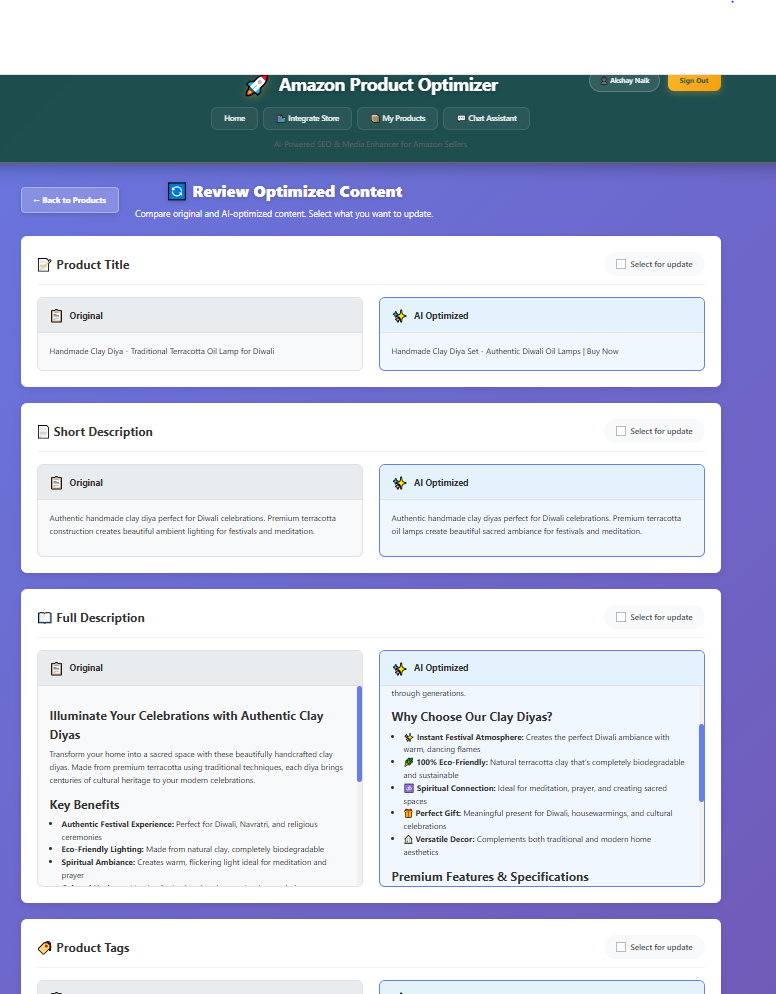
Task: Click the clipboard icon in Product Title Original header
Action: [x=56, y=316]
